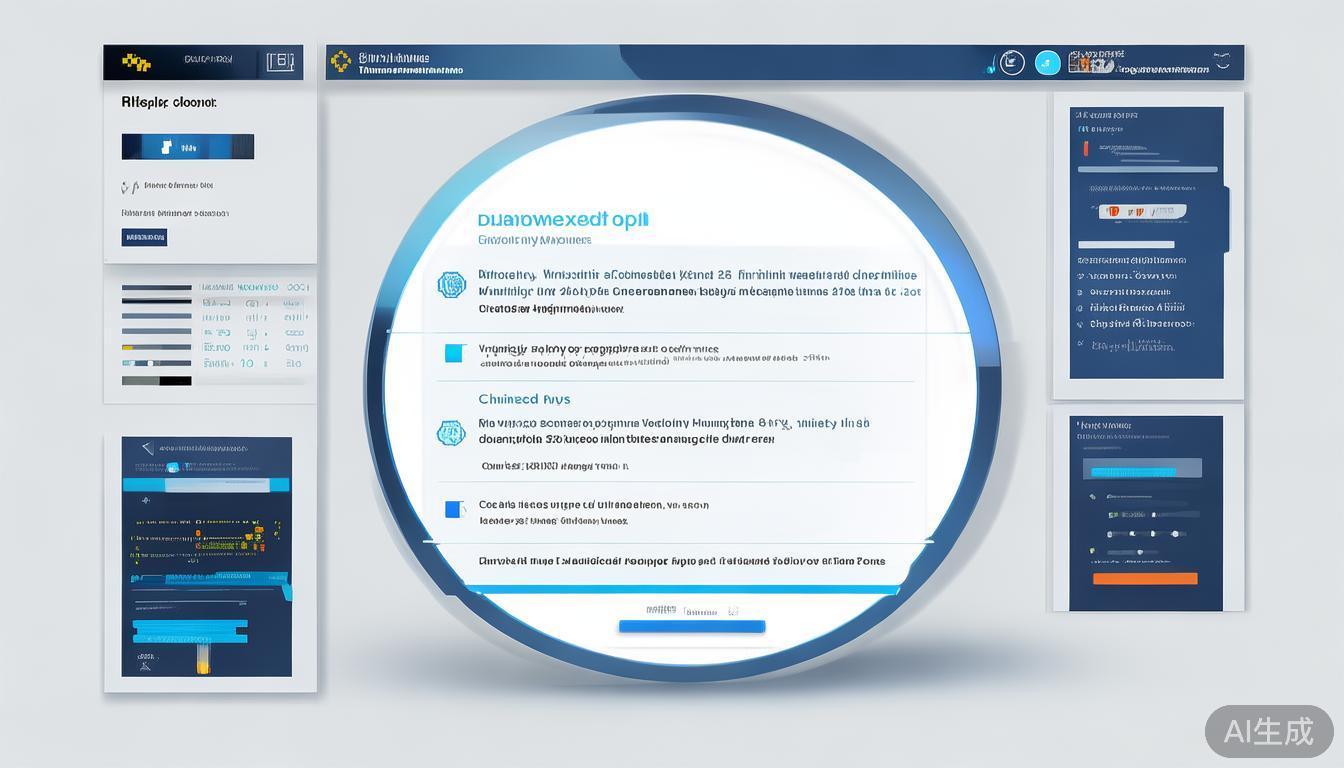Toggle the white switch in the top-right dark panel

1143,211
